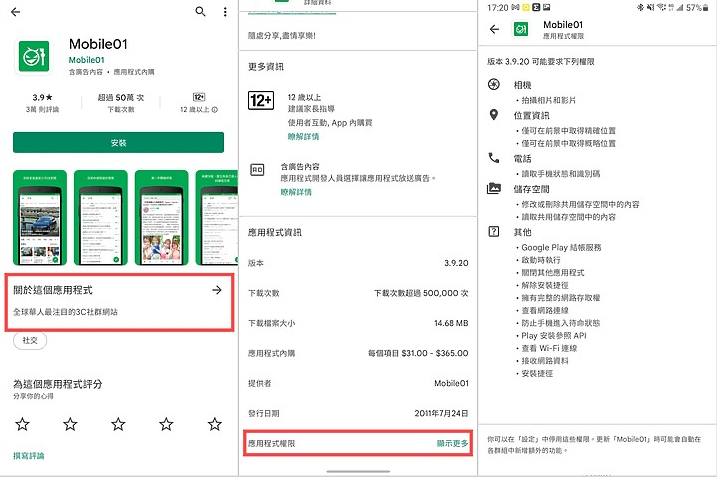This screenshot has width=717, height=477.
Task: Open the three-dot overflow menu
Action: (x=225, y=12)
